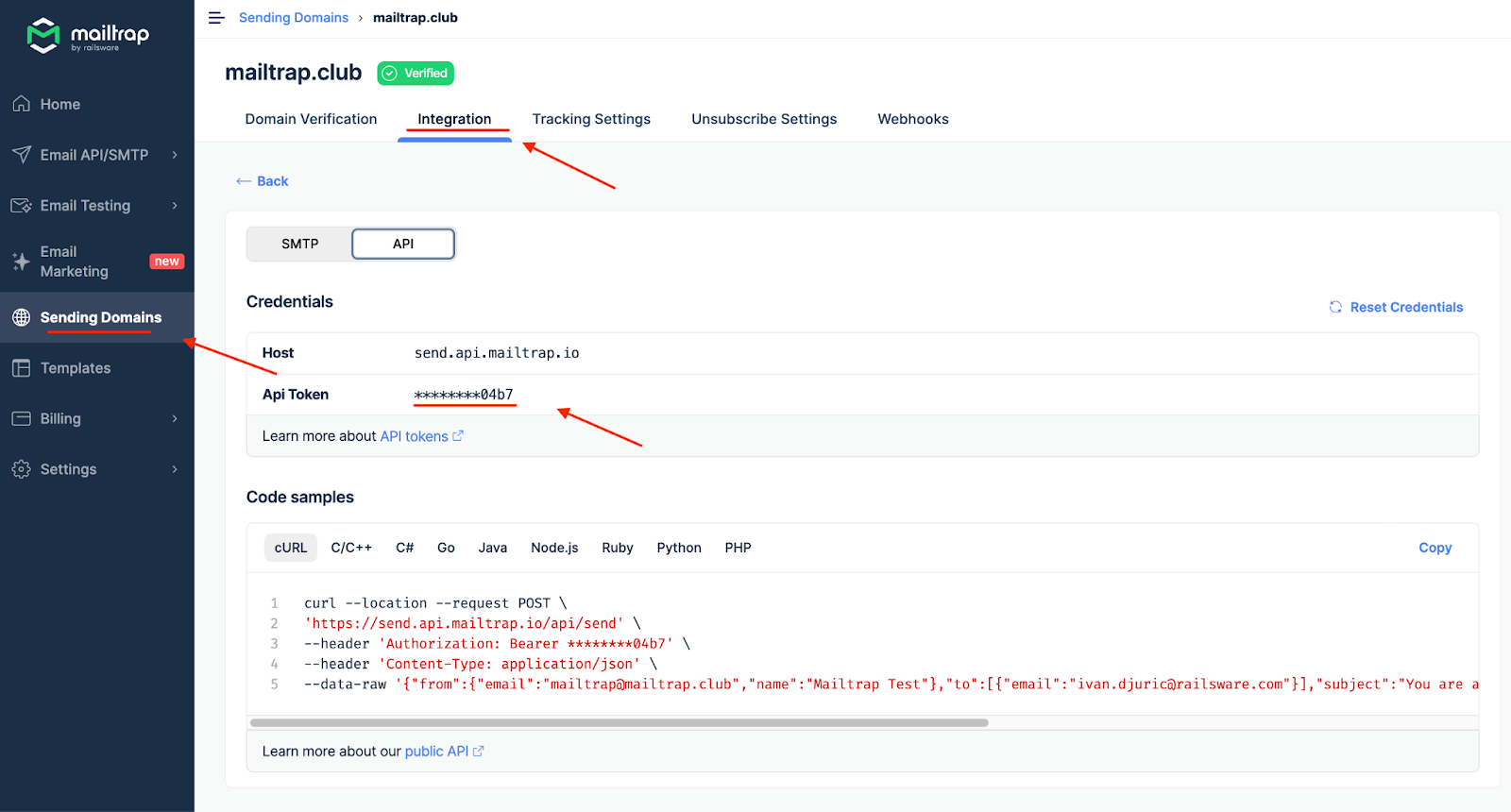
Task: Expand the Email Testing submenu chevron
Action: click(x=175, y=206)
